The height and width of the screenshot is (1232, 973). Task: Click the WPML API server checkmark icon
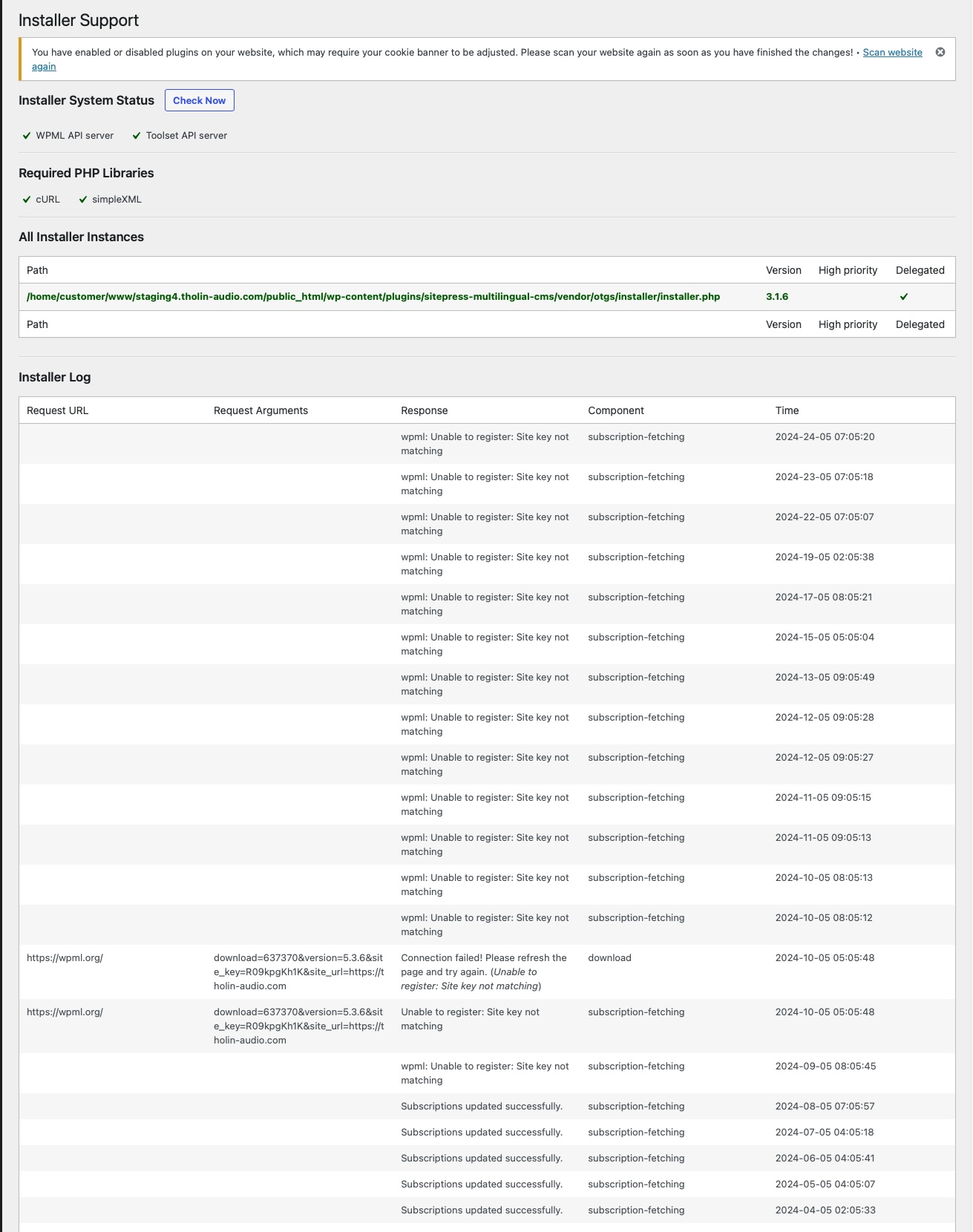pyautogui.click(x=27, y=136)
